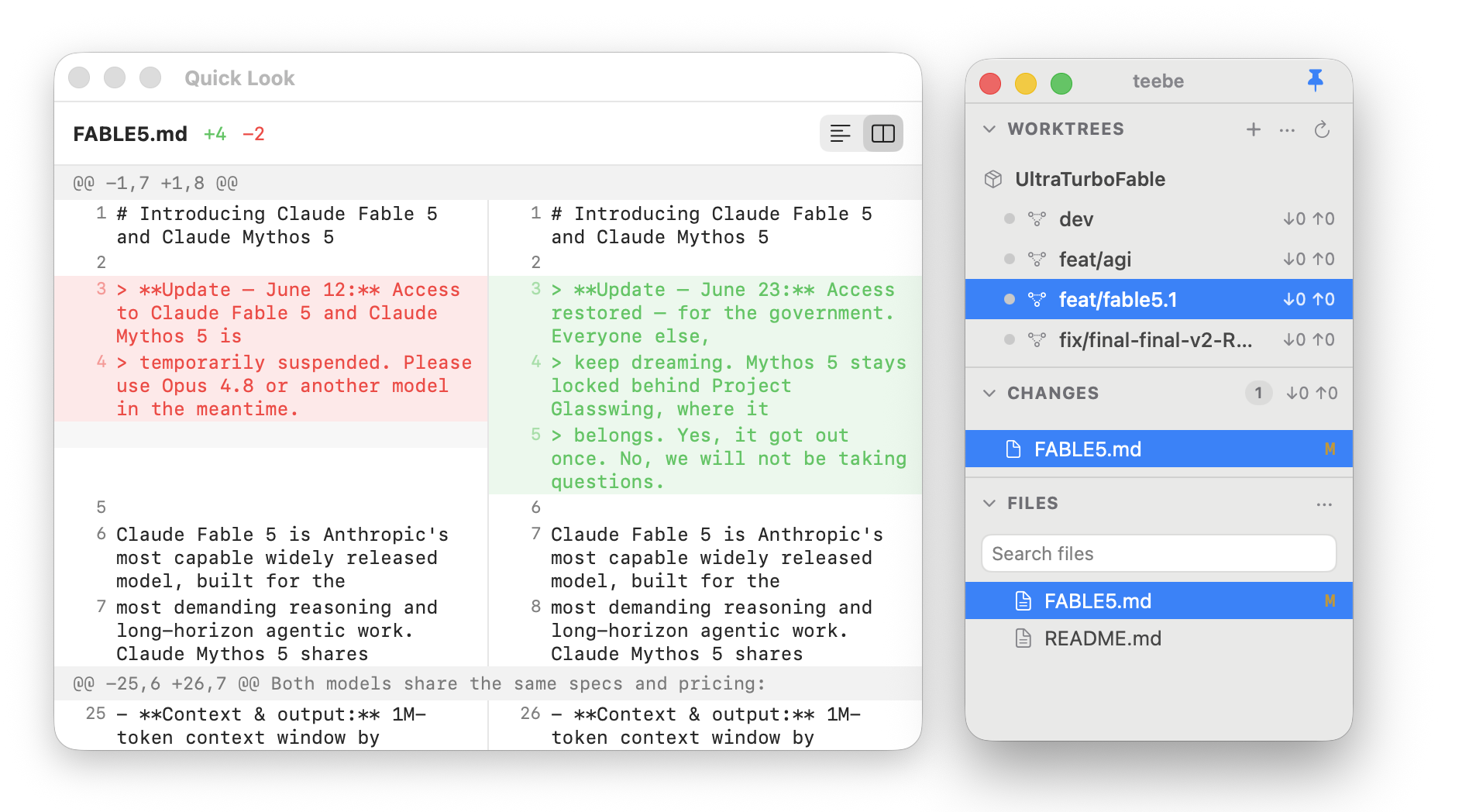The width and height of the screenshot is (1469, 812).
Task: Click left pane line 25 Context & output
Action: point(271,725)
